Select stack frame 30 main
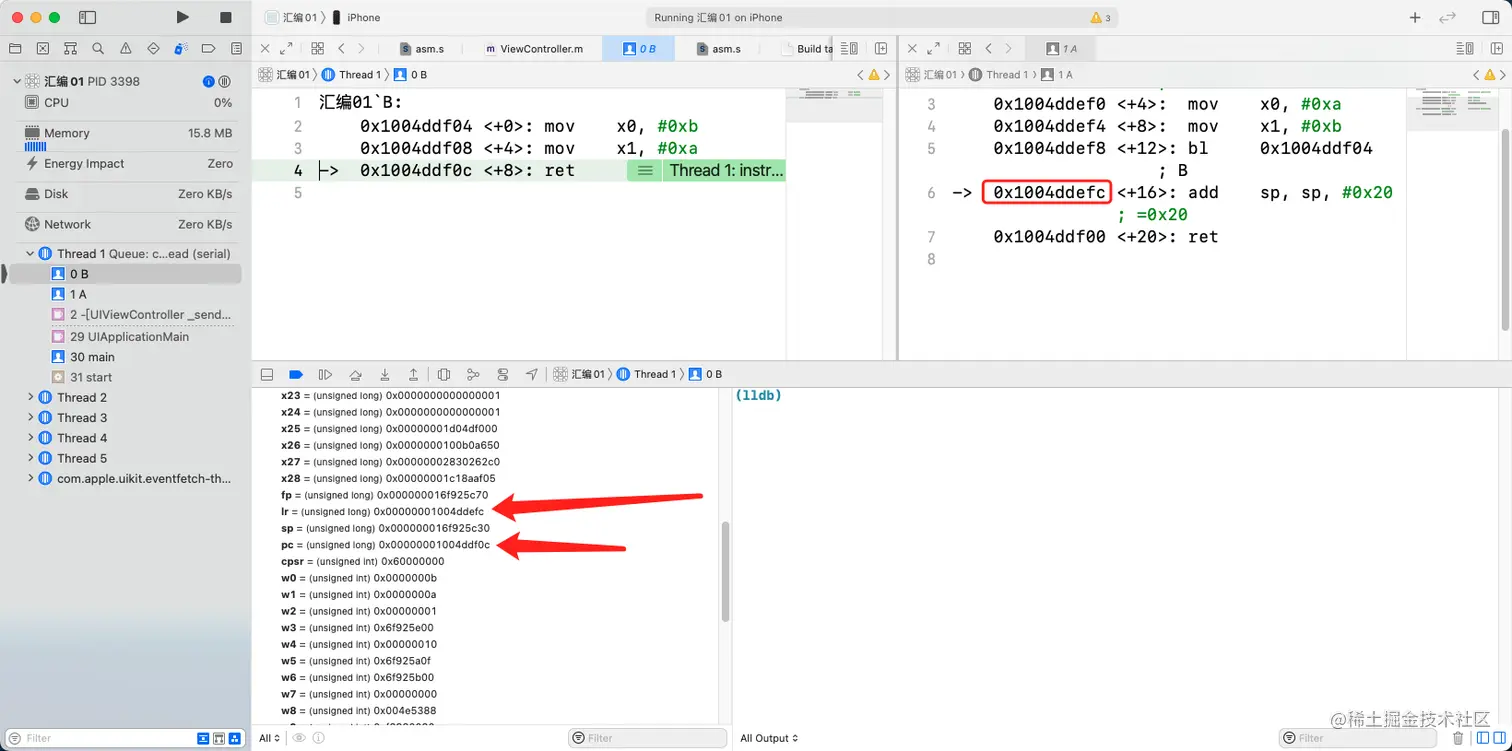 [125, 357]
